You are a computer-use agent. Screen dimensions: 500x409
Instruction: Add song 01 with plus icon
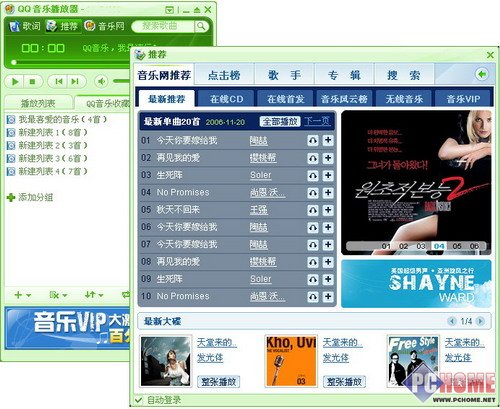(328, 140)
